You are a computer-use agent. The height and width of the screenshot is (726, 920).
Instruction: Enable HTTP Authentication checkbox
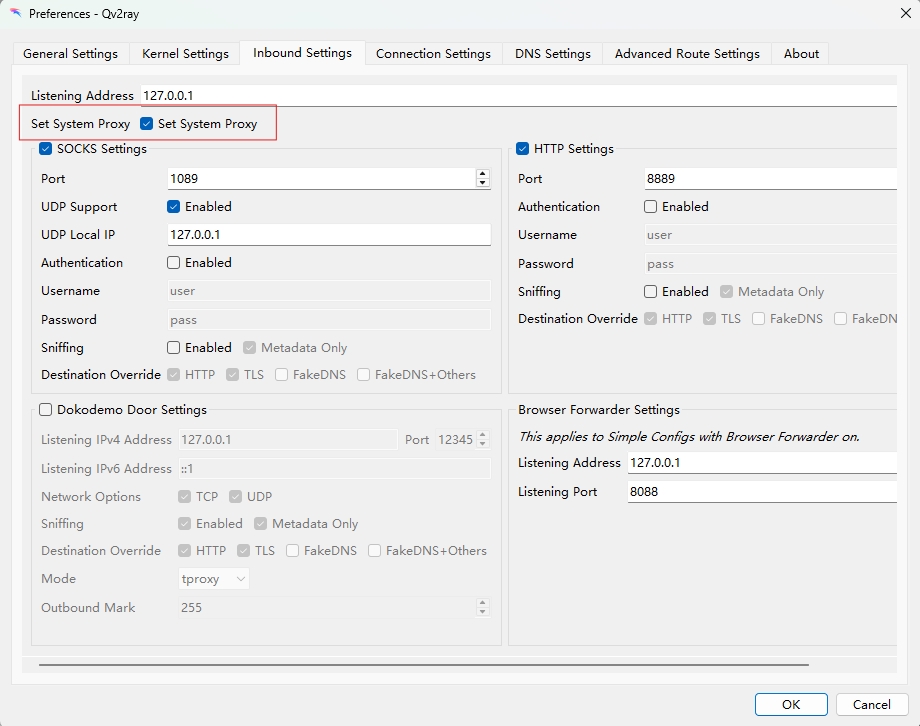click(x=650, y=207)
